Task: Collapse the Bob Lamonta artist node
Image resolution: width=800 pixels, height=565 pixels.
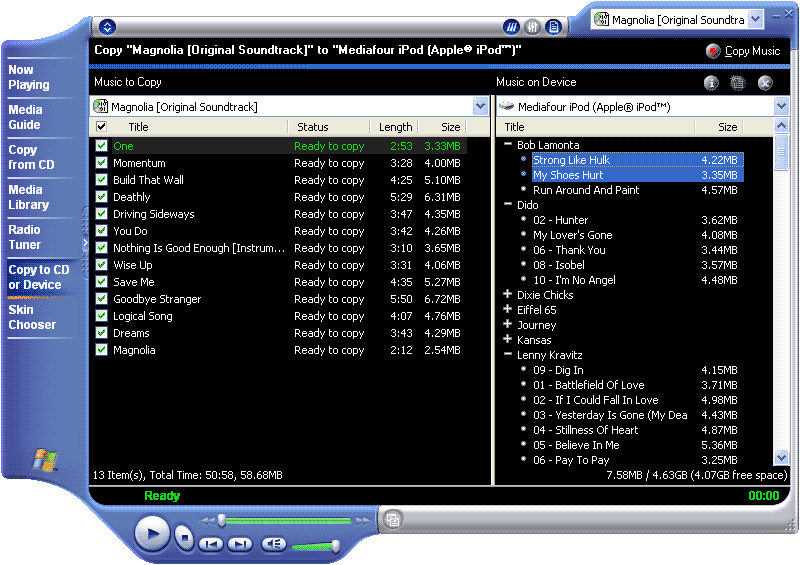Action: (x=508, y=144)
